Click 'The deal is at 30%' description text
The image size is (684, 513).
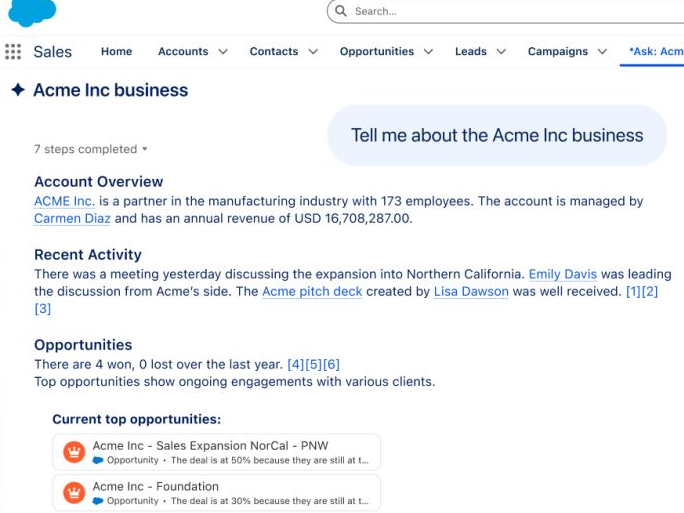point(270,501)
